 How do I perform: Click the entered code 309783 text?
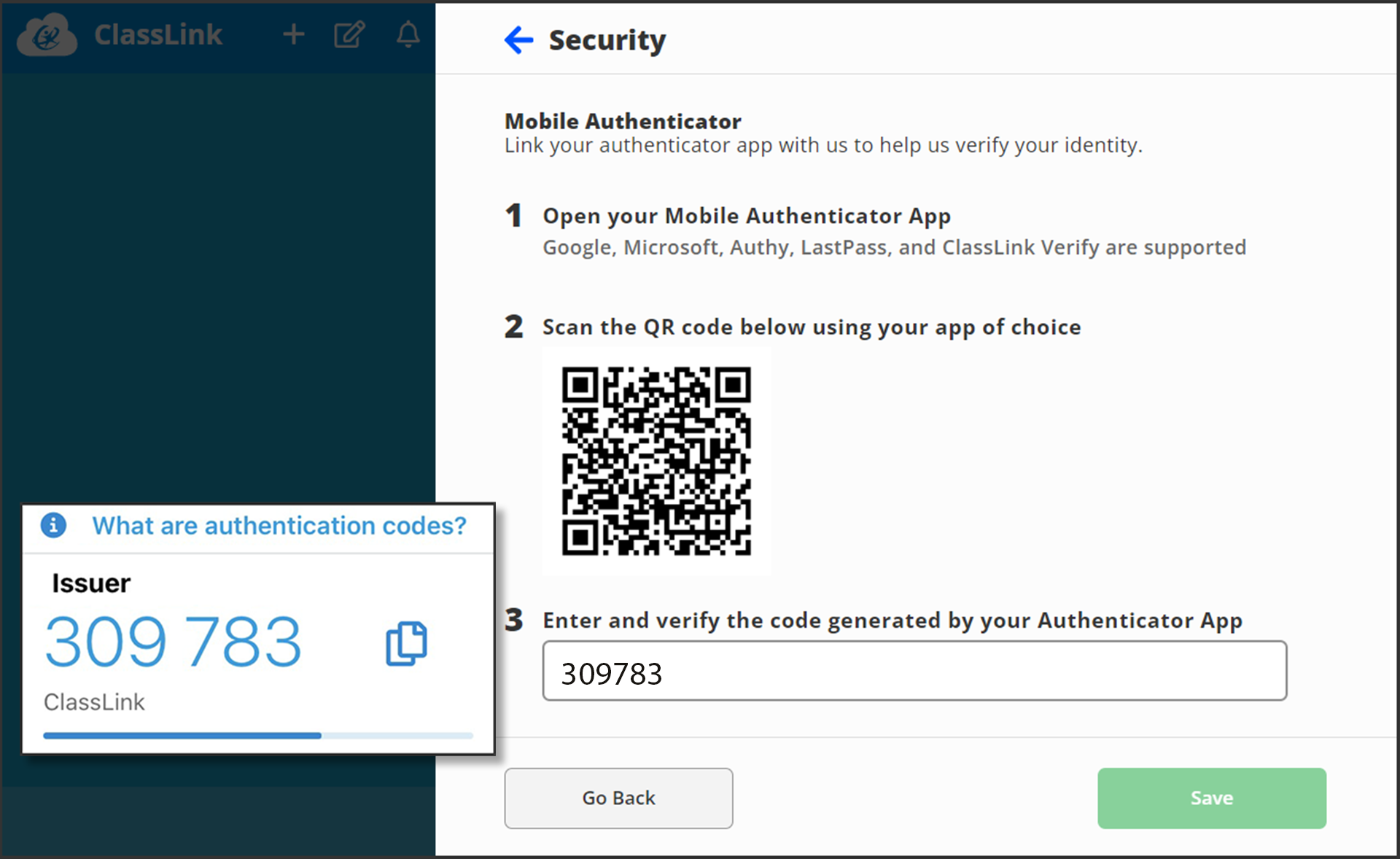tap(612, 675)
